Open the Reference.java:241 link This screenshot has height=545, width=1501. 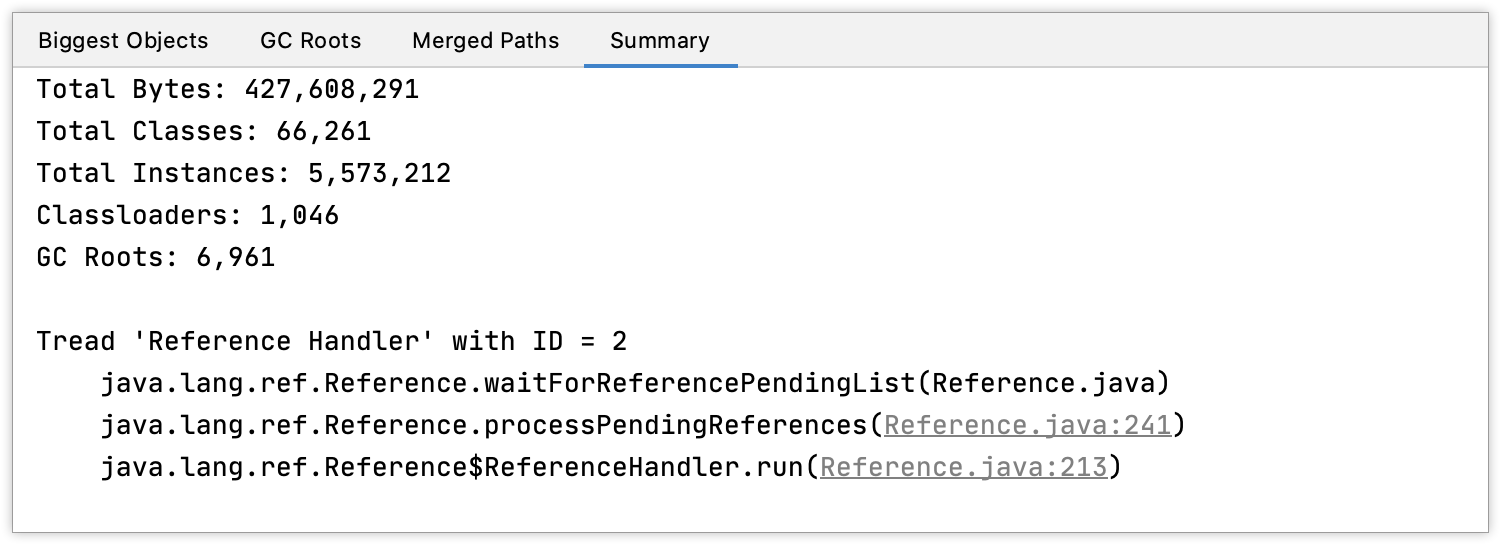pos(1028,425)
